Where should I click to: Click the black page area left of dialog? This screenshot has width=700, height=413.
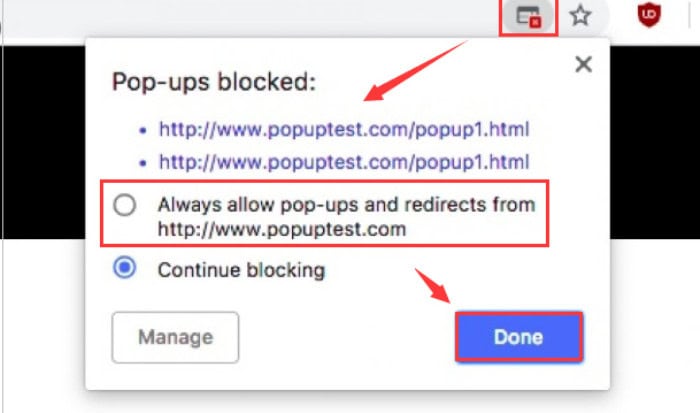coord(44,142)
